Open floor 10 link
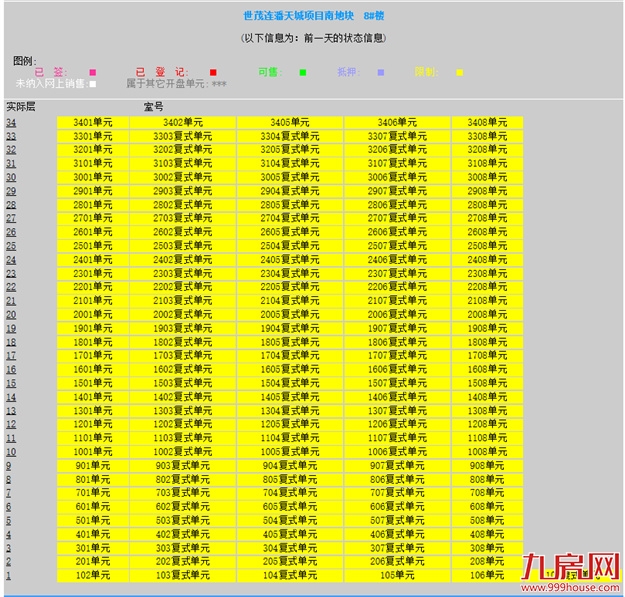Viewport: 625px width, 597px height. coord(11,452)
